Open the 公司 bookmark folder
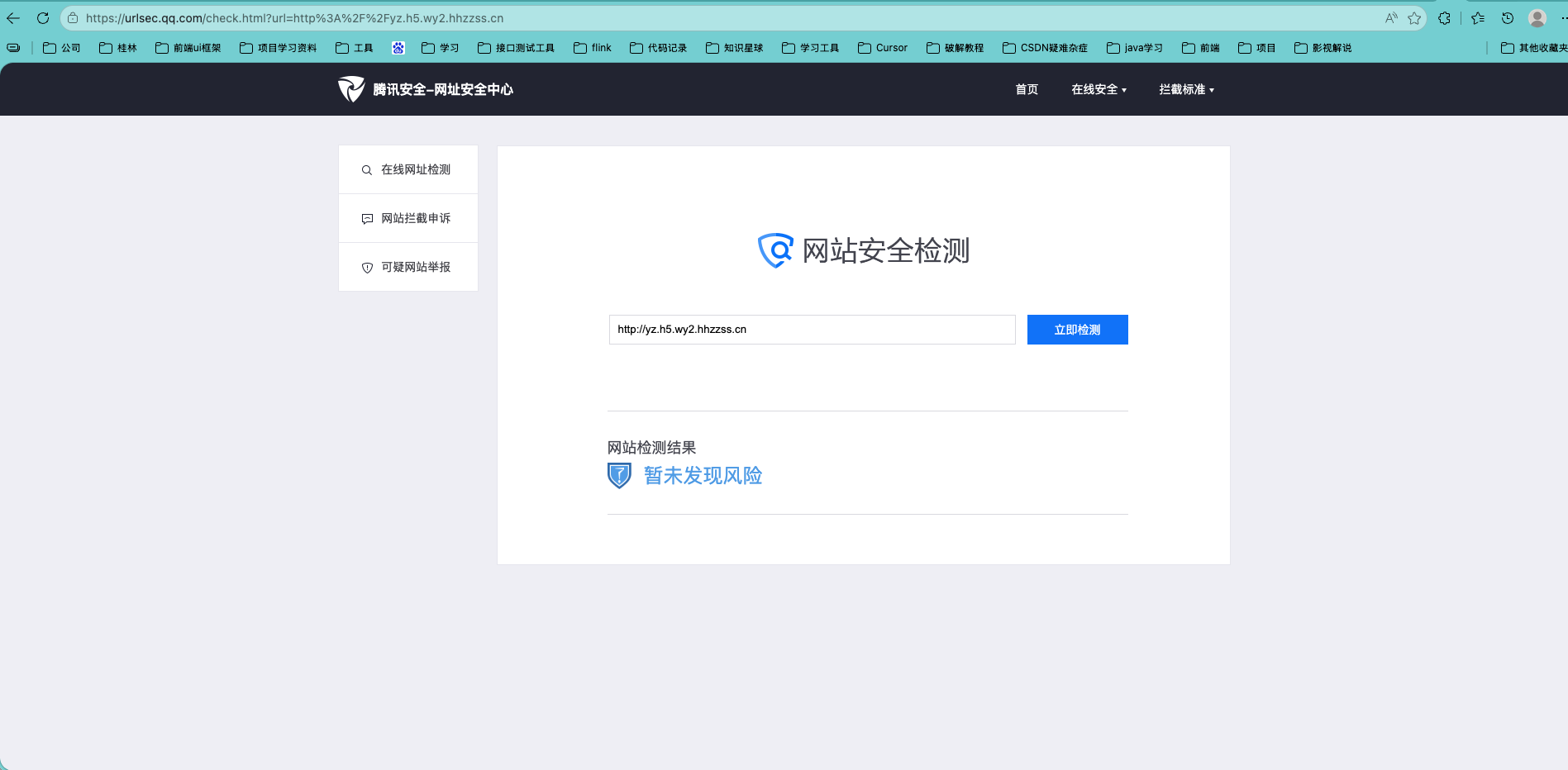This screenshot has height=770, width=1568. (62, 48)
